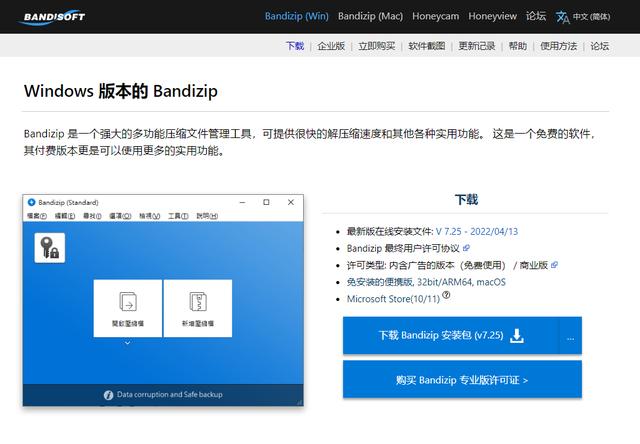Viewport: 640px width, 444px height.
Task: Open the language translation icon
Action: pyautogui.click(x=562, y=17)
